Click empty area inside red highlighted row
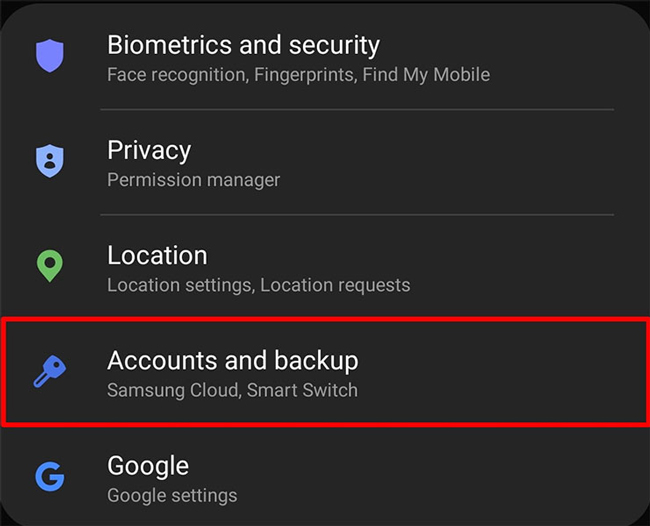The height and width of the screenshot is (526, 650). pos(497,372)
